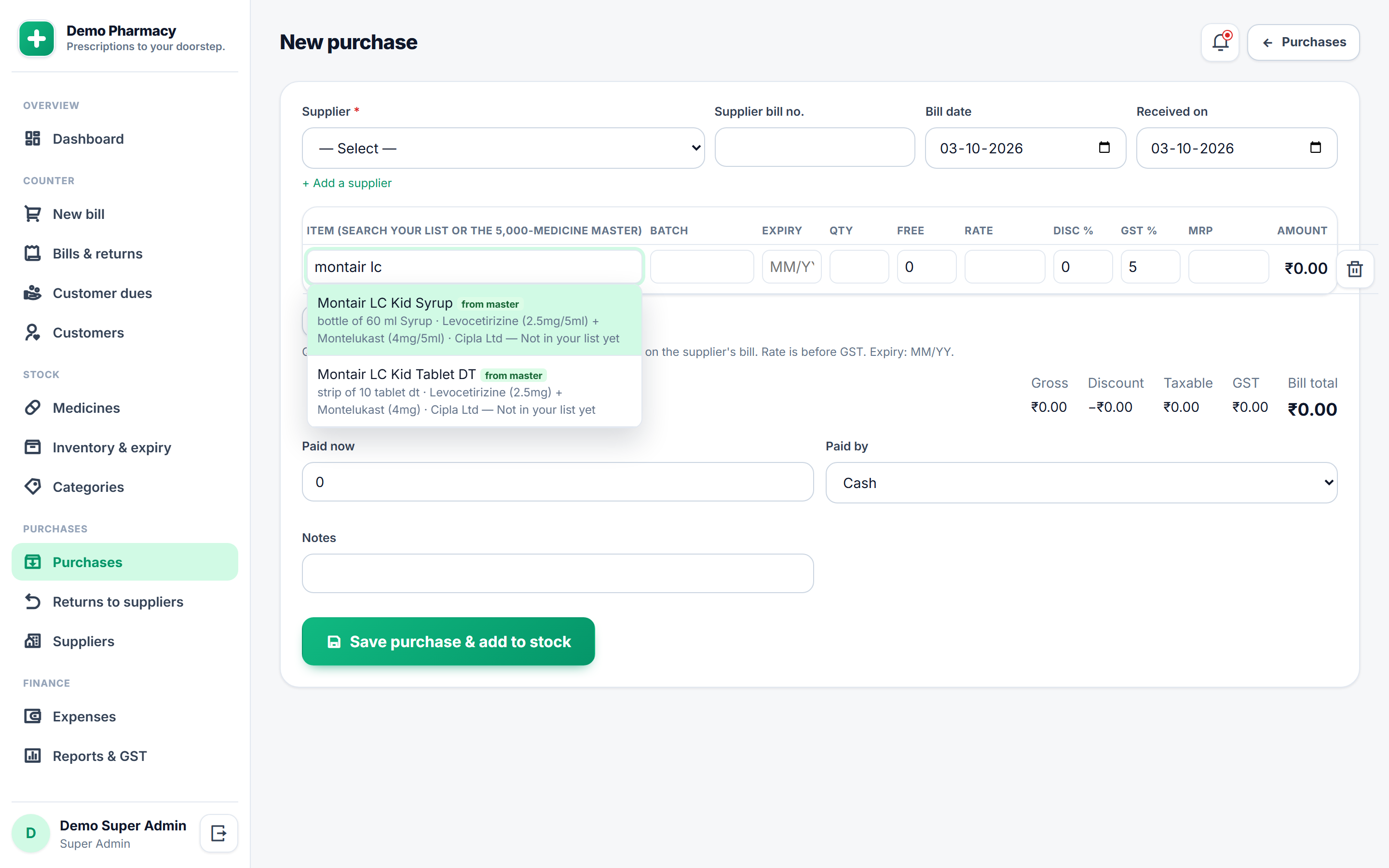
Task: Click the Returns to suppliers arrow icon
Action: (x=33, y=602)
